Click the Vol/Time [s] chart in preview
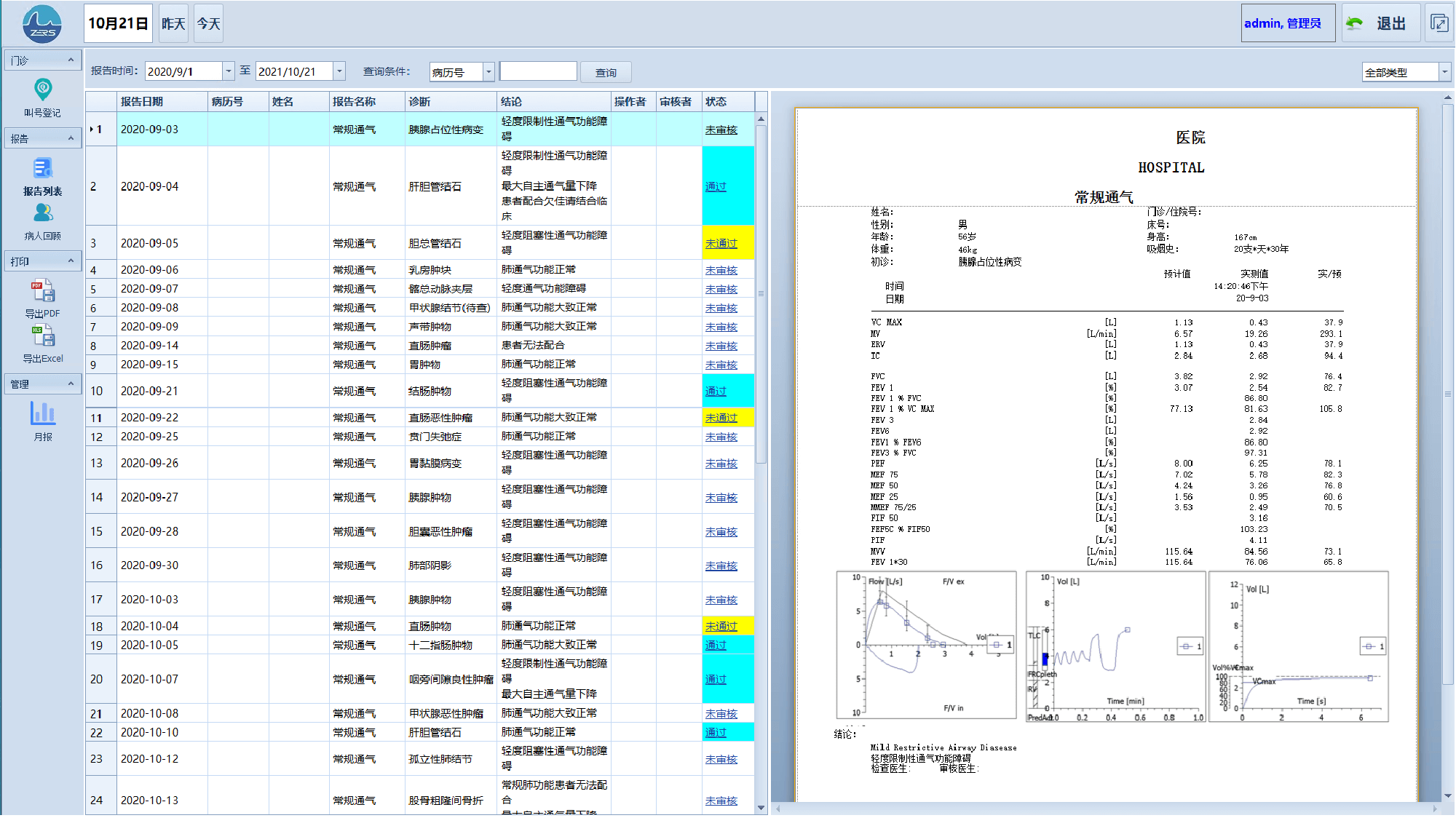 (x=1299, y=646)
